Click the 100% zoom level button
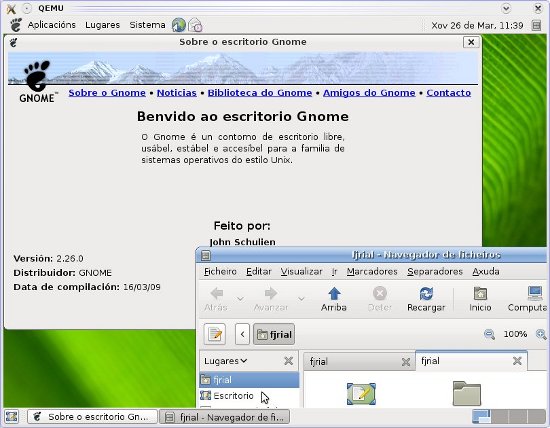This screenshot has height=428, width=550. click(x=515, y=334)
